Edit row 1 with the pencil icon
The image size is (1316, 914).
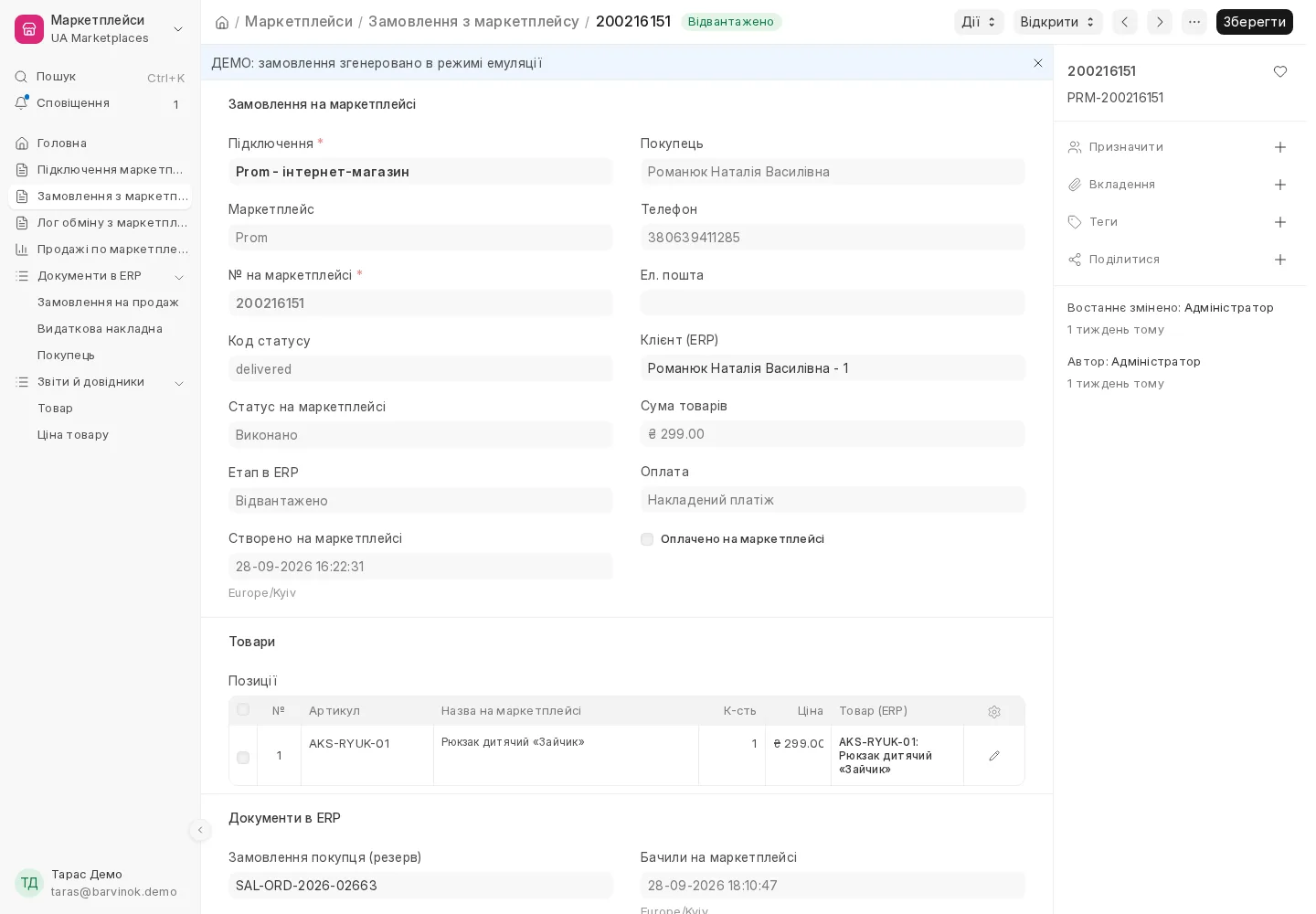tap(994, 756)
